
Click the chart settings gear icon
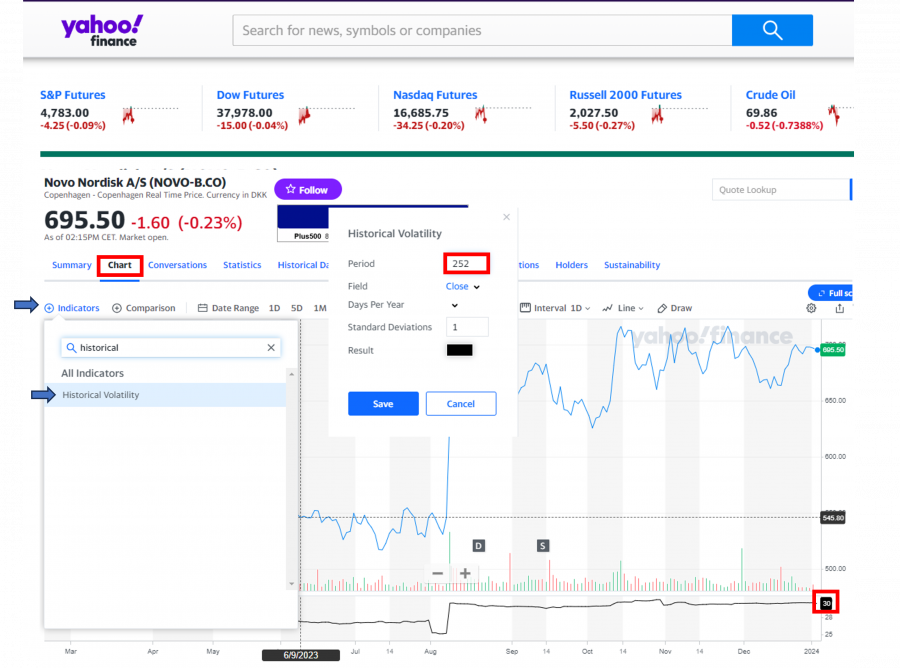tap(811, 308)
